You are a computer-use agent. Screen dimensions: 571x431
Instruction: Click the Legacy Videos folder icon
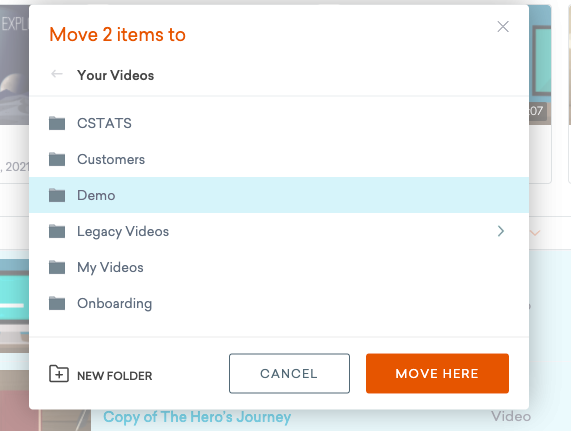pos(57,231)
